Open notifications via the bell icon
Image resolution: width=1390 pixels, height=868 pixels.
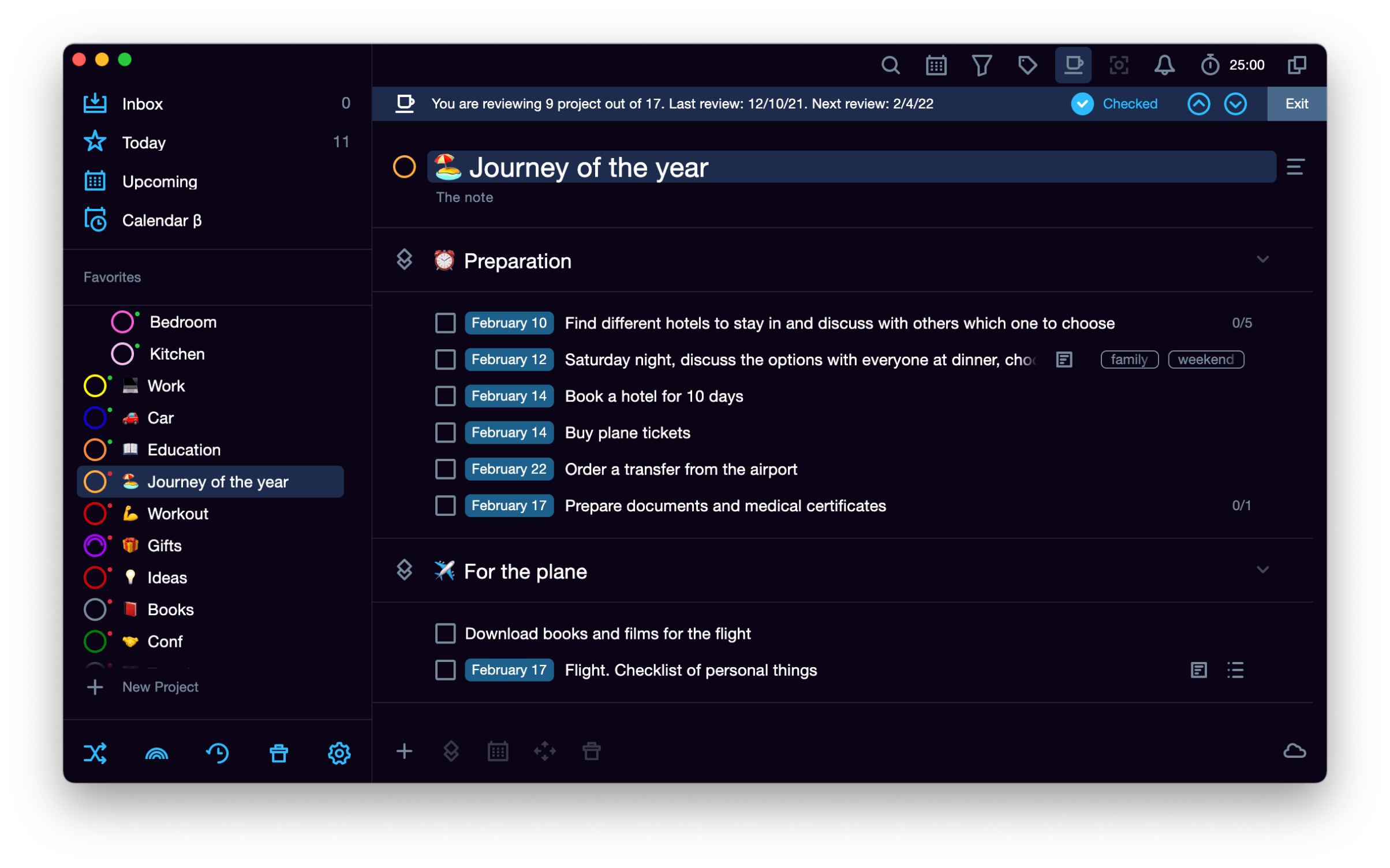1164,65
